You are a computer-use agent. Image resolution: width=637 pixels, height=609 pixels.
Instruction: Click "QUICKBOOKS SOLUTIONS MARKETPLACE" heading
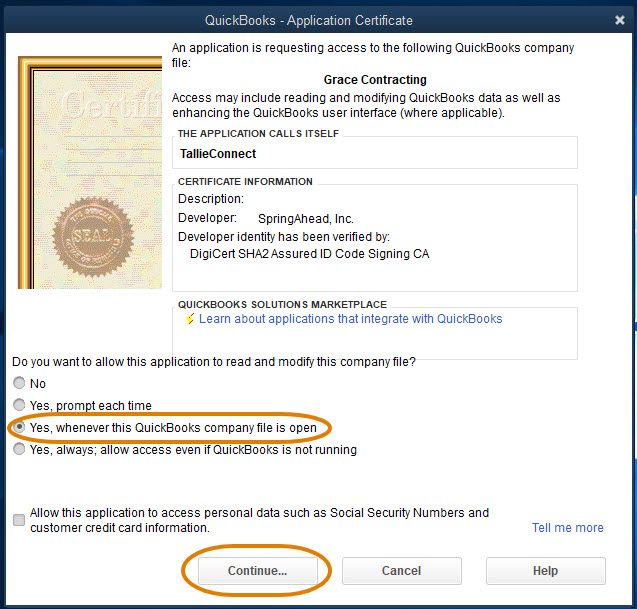[282, 305]
